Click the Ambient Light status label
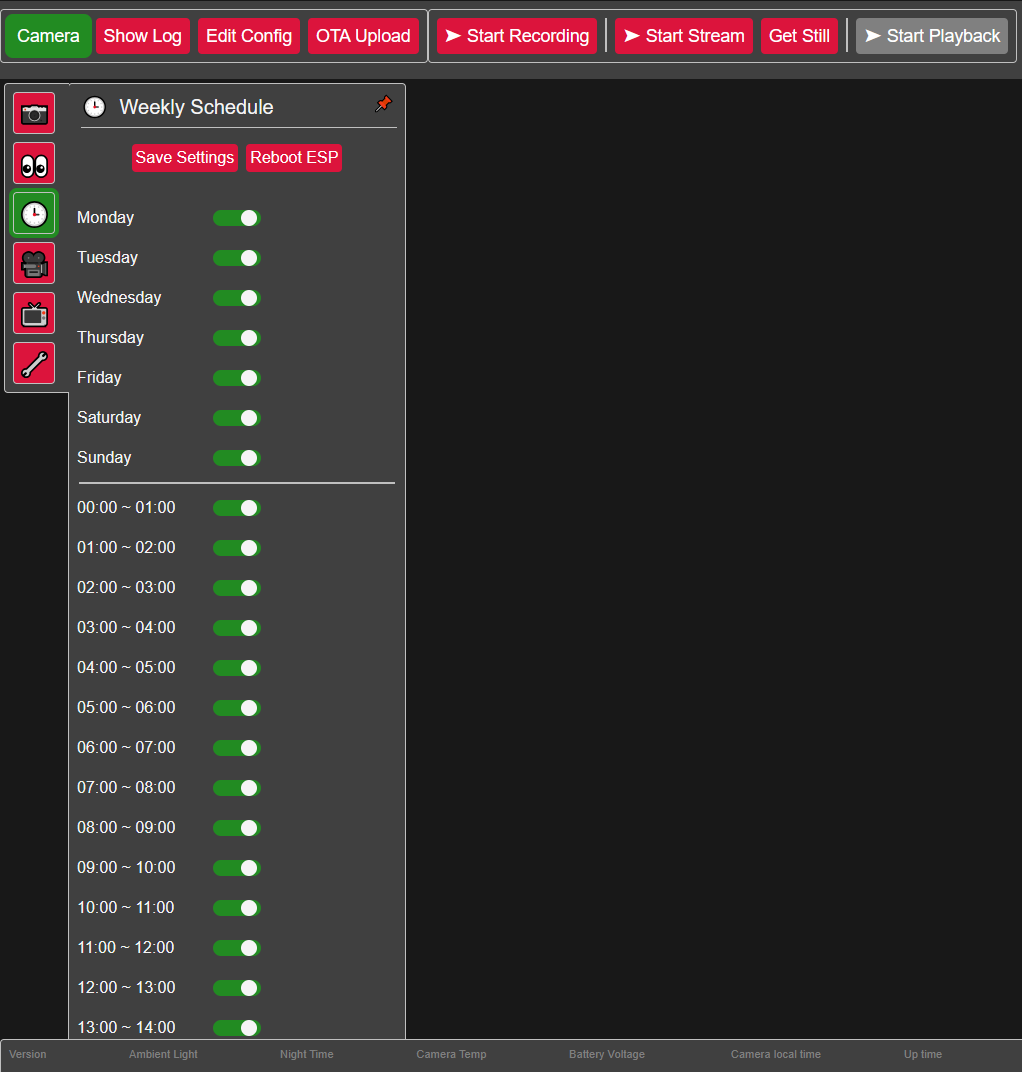 tap(163, 1054)
